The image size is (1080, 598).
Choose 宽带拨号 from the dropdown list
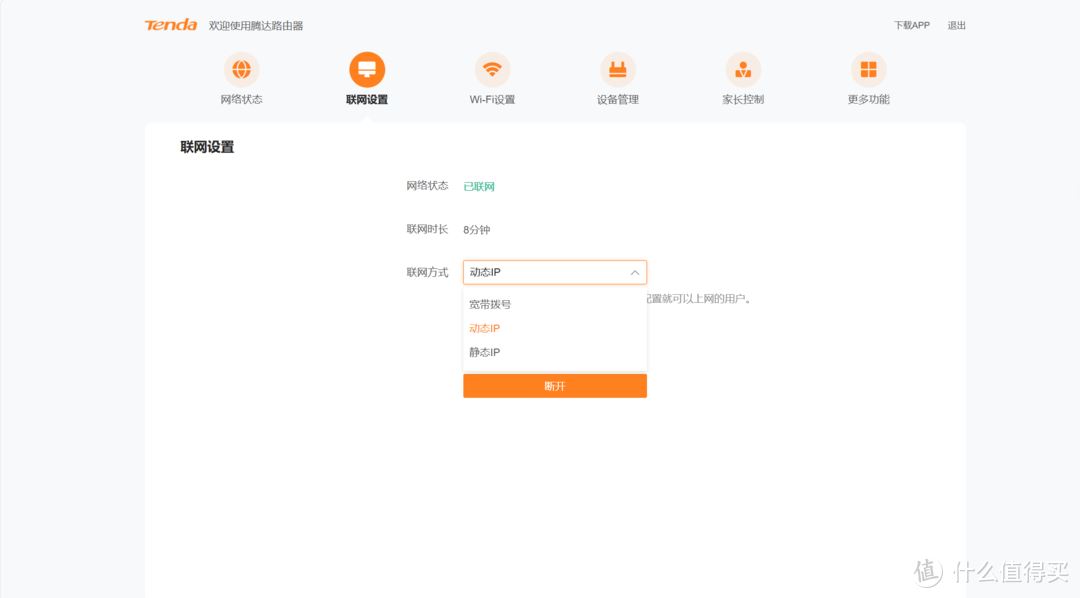[490, 304]
